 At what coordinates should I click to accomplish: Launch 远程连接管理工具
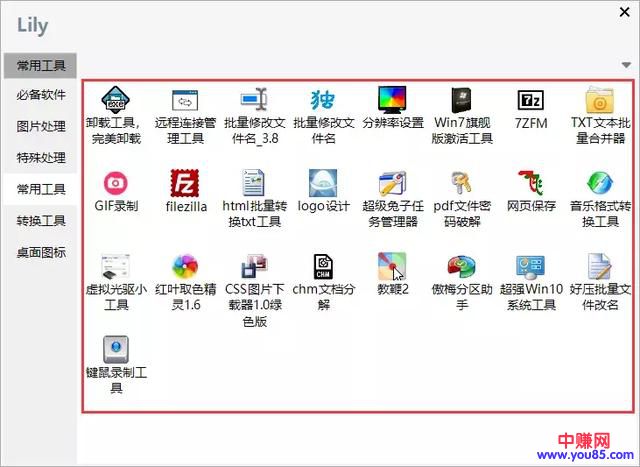pos(185,100)
